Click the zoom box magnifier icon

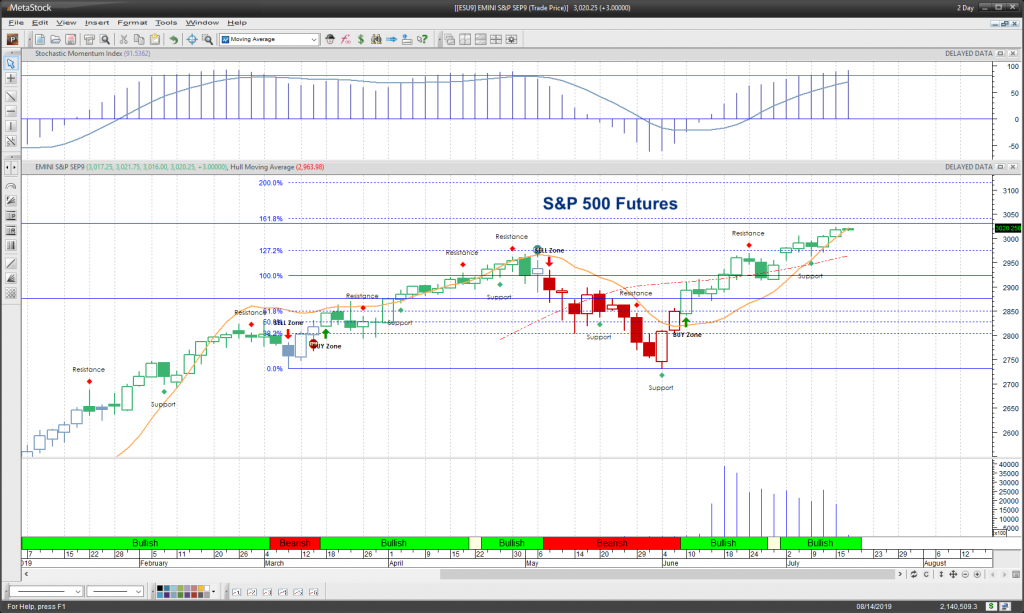point(208,39)
